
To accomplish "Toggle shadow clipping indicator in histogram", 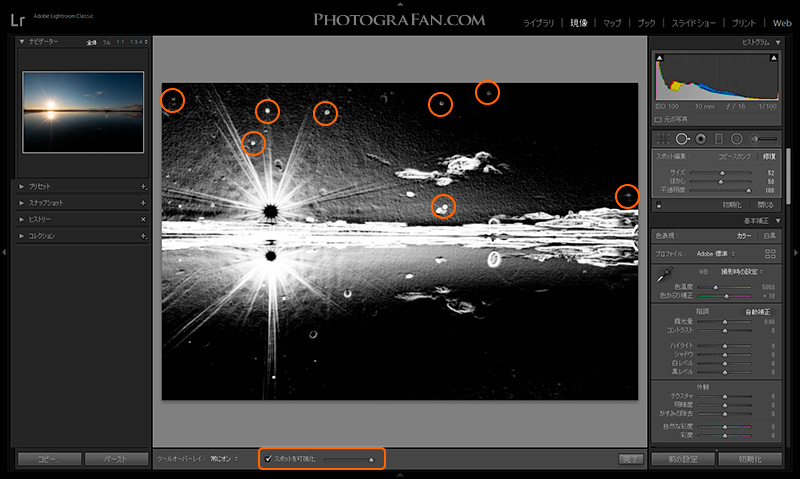I will (x=660, y=58).
